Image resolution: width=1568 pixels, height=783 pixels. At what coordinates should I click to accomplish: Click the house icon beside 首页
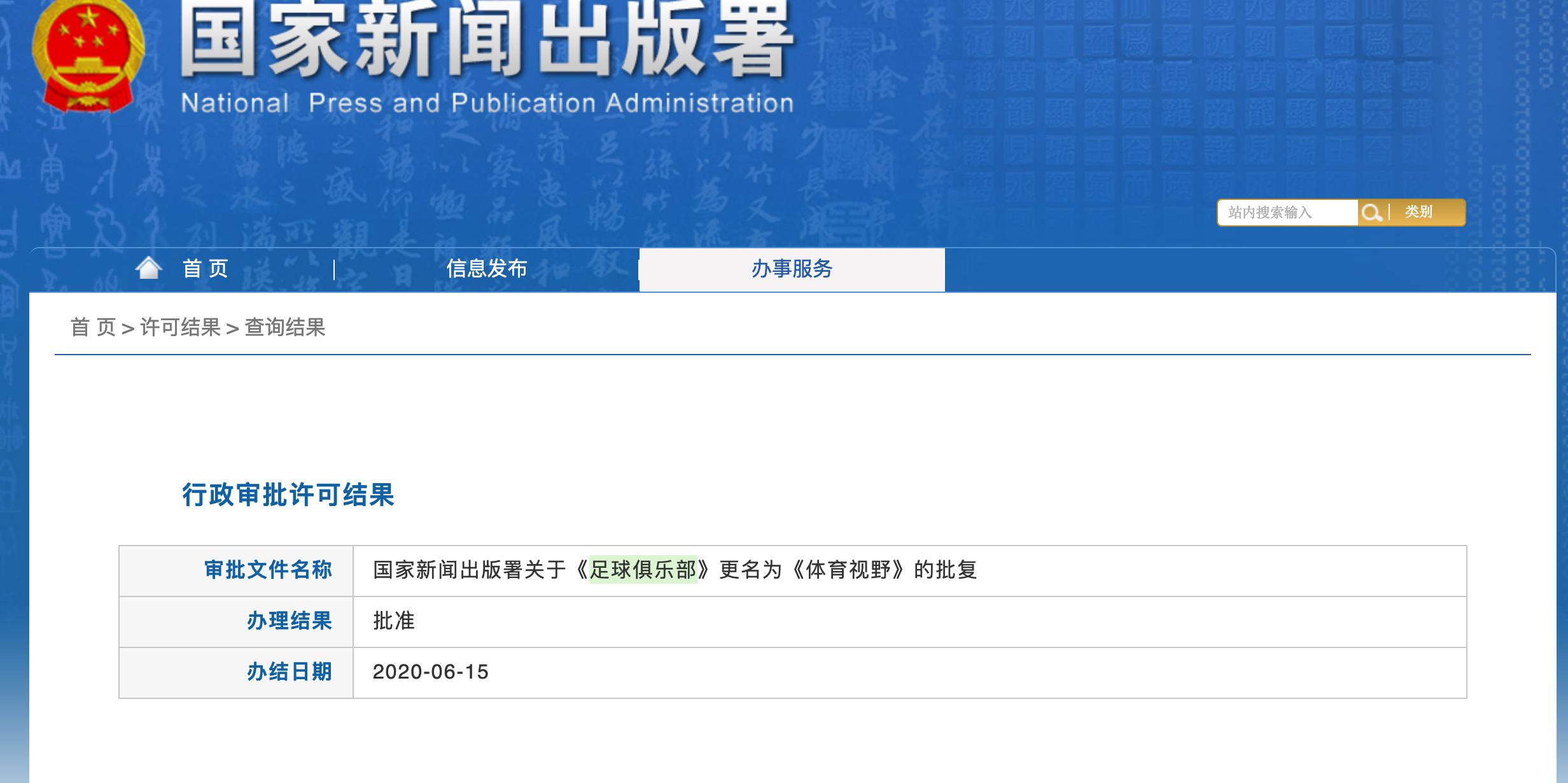pos(149,268)
